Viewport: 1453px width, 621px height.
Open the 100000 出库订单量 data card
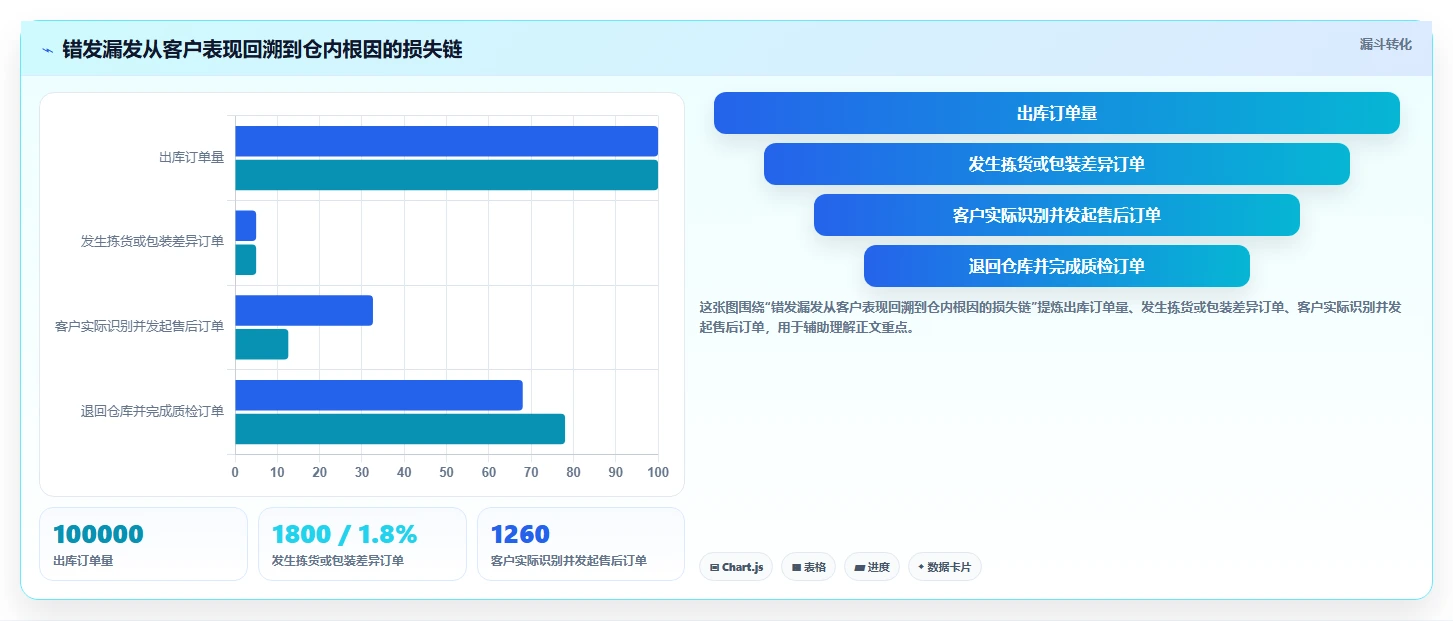(x=143, y=544)
